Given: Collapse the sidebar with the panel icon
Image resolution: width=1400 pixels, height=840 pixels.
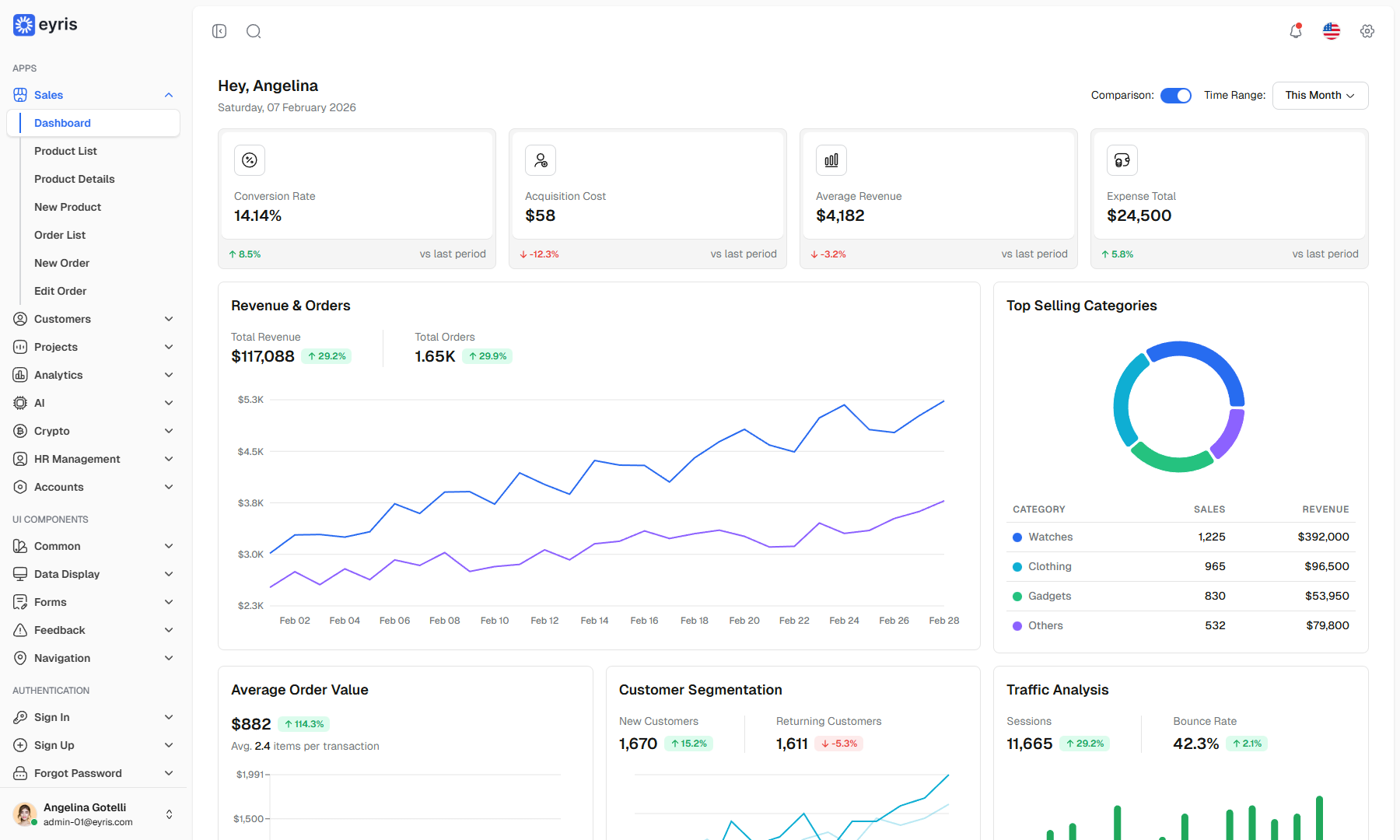Looking at the screenshot, I should pyautogui.click(x=219, y=31).
